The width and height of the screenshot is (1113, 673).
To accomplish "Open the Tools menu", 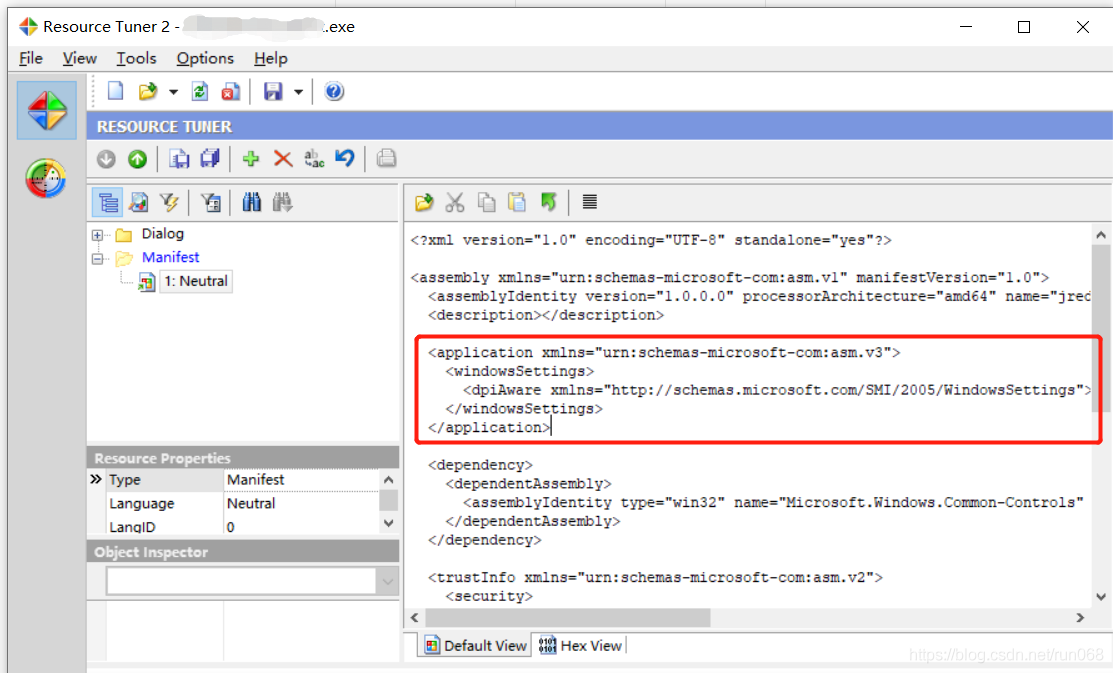I will pos(136,58).
